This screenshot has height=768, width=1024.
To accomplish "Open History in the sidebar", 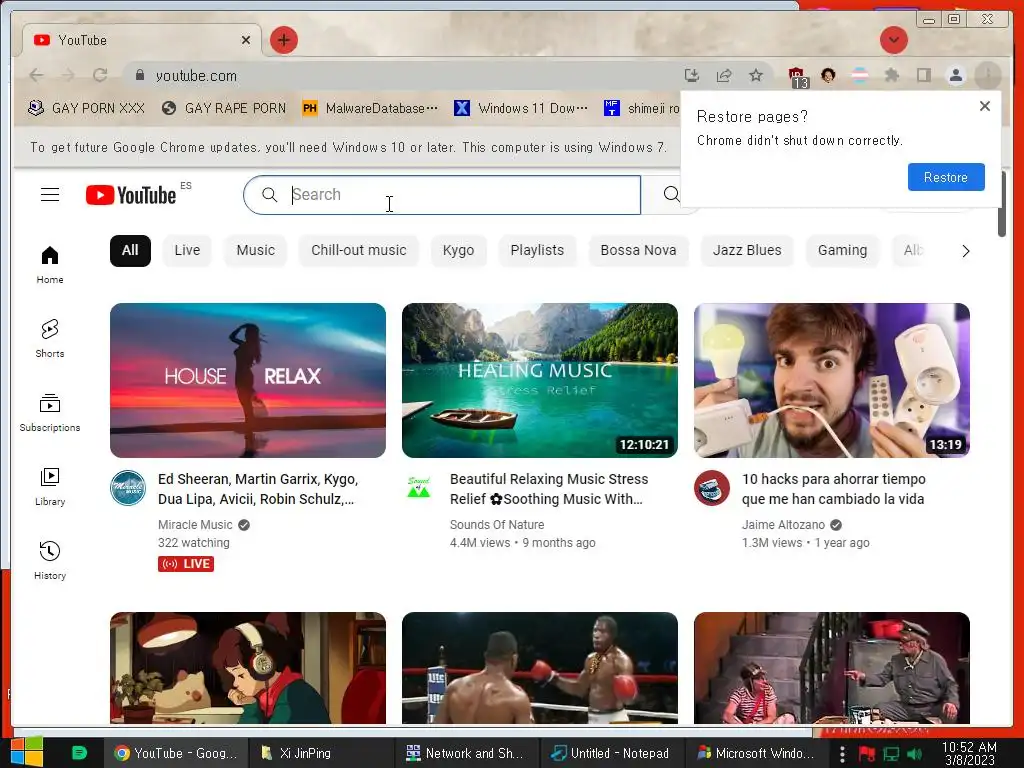I will coord(50,560).
